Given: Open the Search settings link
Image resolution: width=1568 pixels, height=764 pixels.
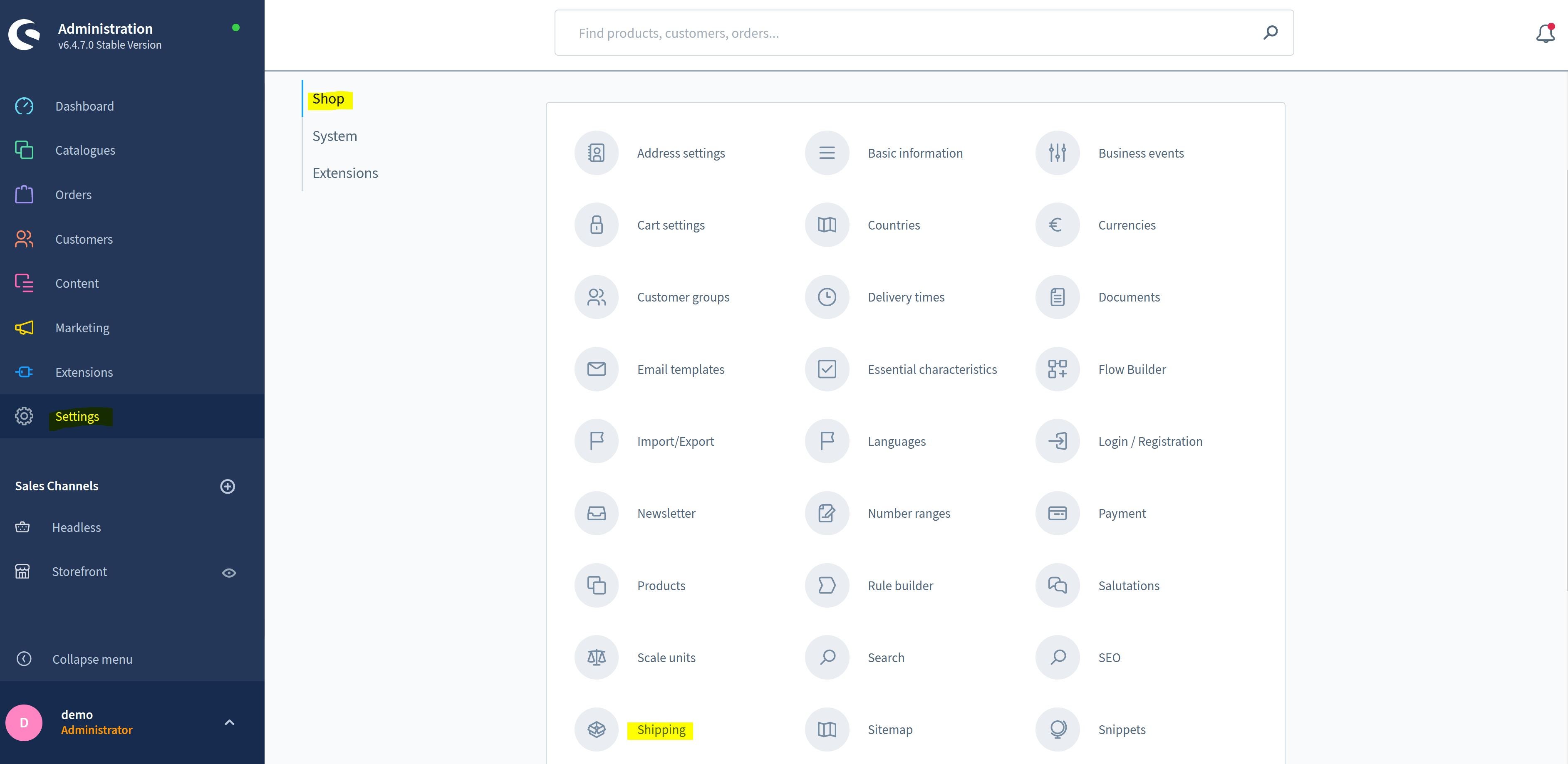Looking at the screenshot, I should (886, 658).
